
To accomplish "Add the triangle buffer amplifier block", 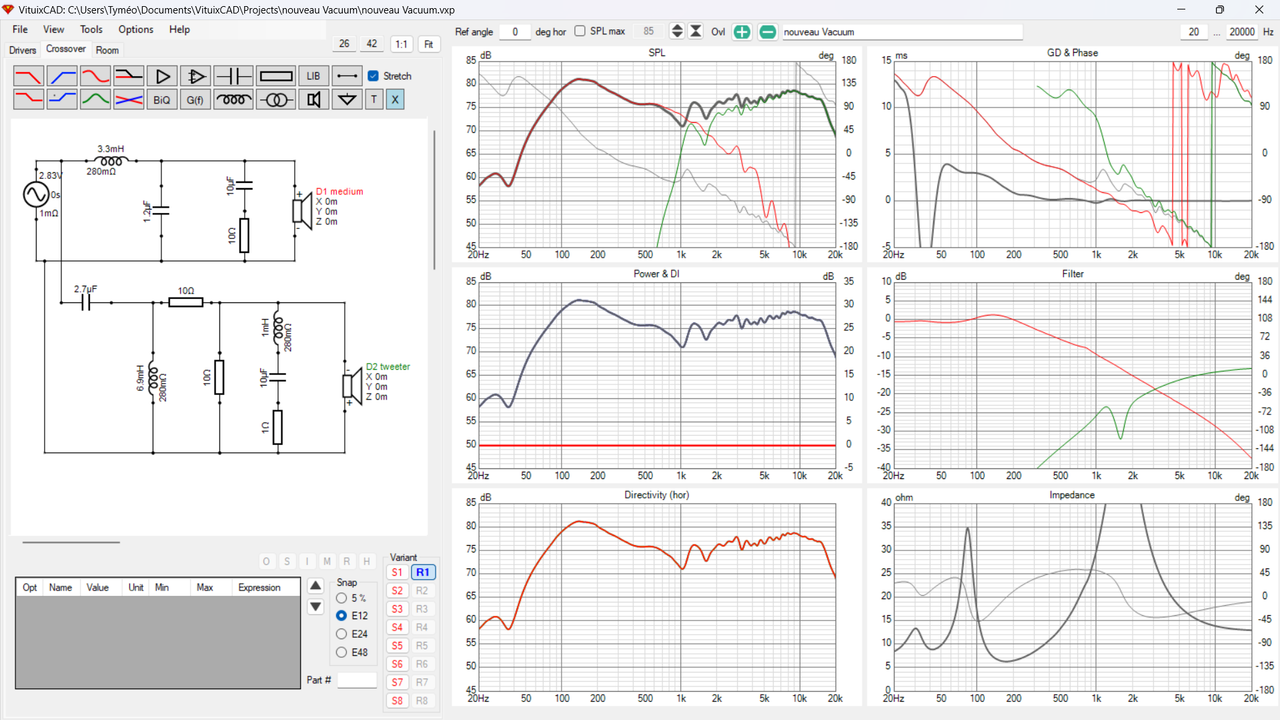I will pos(162,76).
